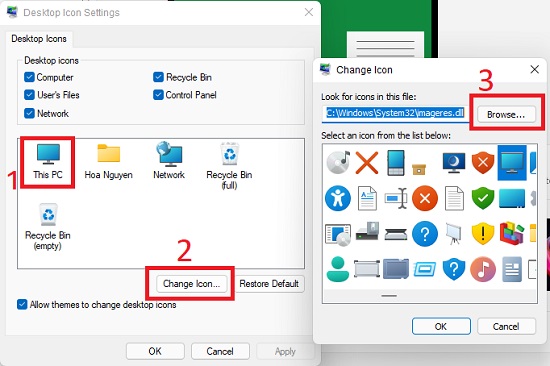Image resolution: width=550 pixels, height=366 pixels.
Task: Select the Recycle Bin (empty) icon
Action: (x=48, y=227)
